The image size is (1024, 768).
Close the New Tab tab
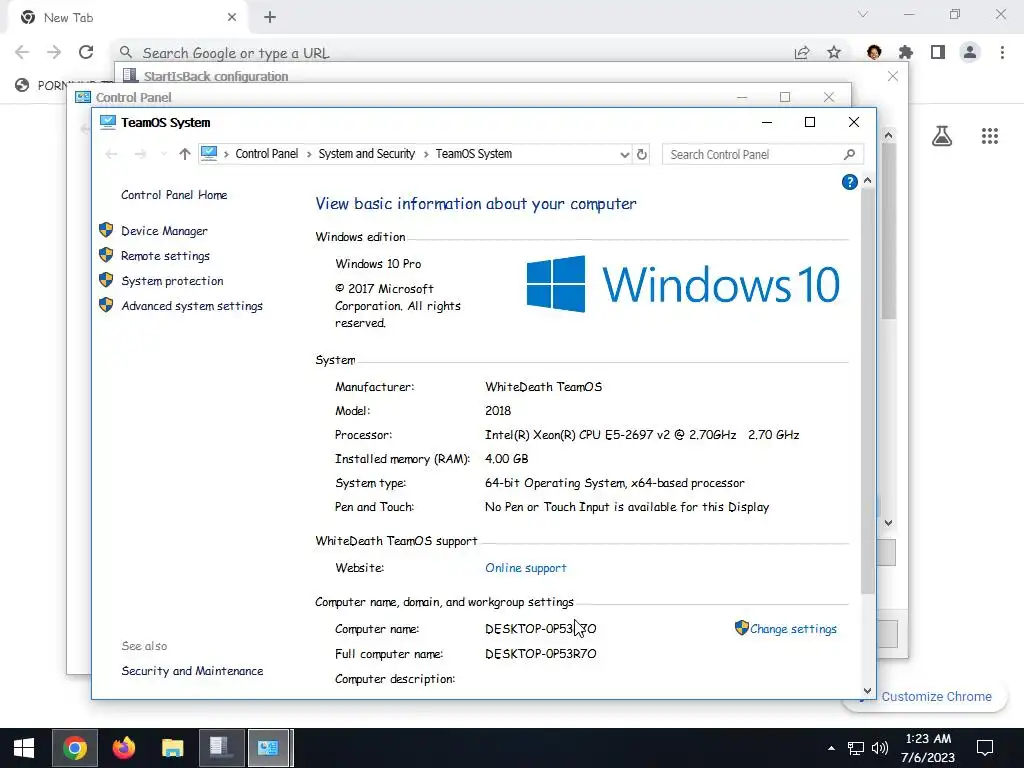pyautogui.click(x=232, y=18)
